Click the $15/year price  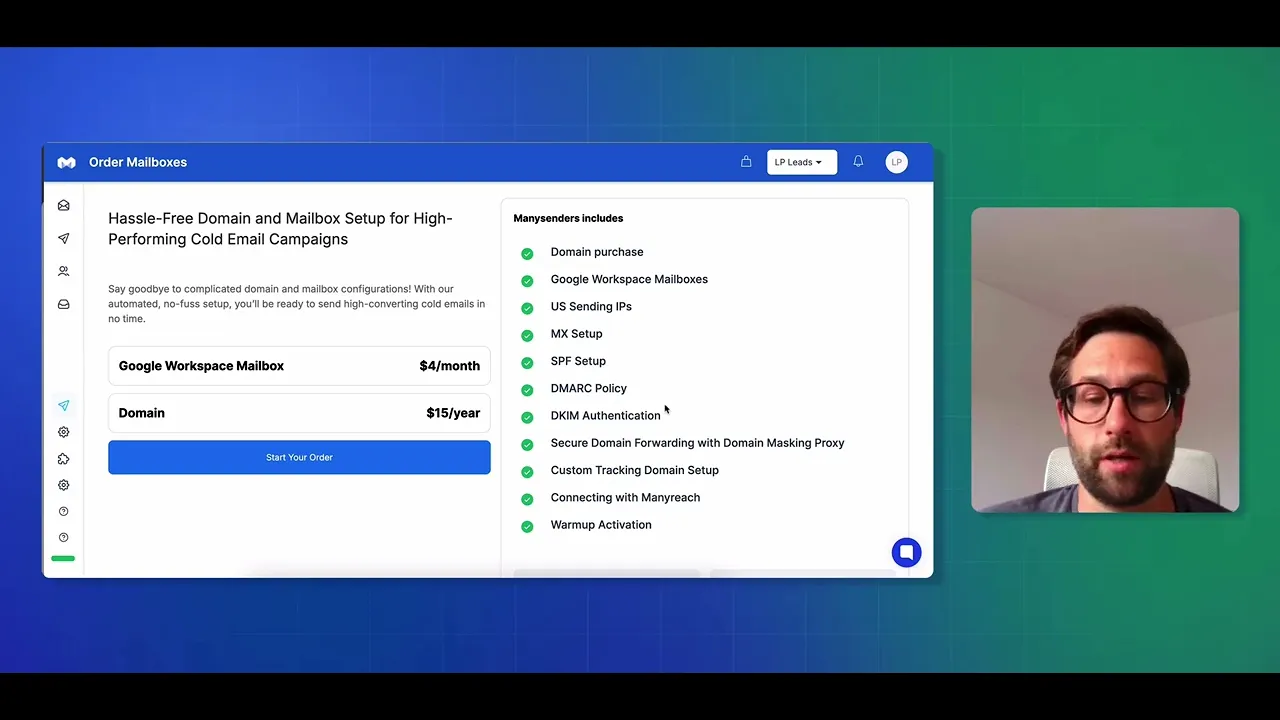[x=453, y=413]
